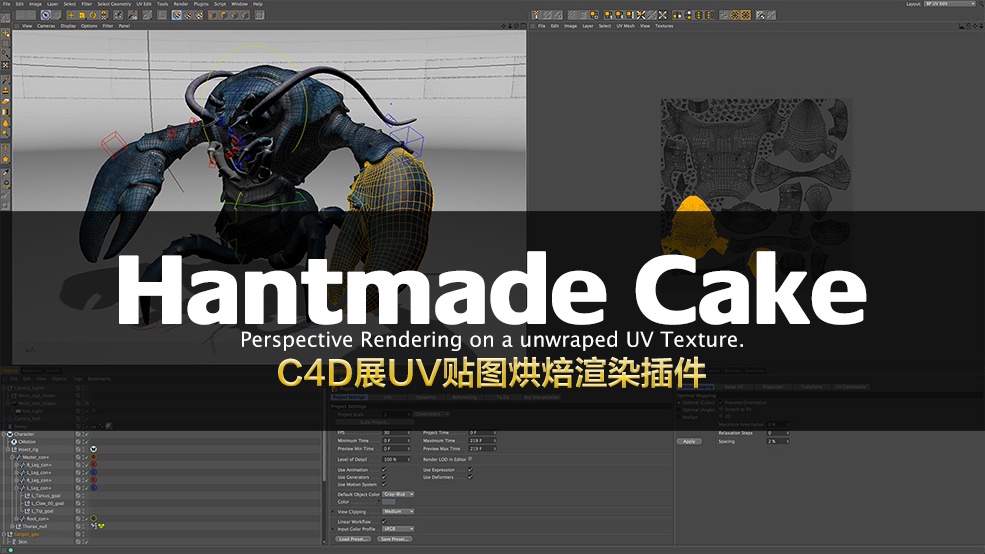Open the Plugins menu
This screenshot has width=985, height=554.
pyautogui.click(x=201, y=4)
